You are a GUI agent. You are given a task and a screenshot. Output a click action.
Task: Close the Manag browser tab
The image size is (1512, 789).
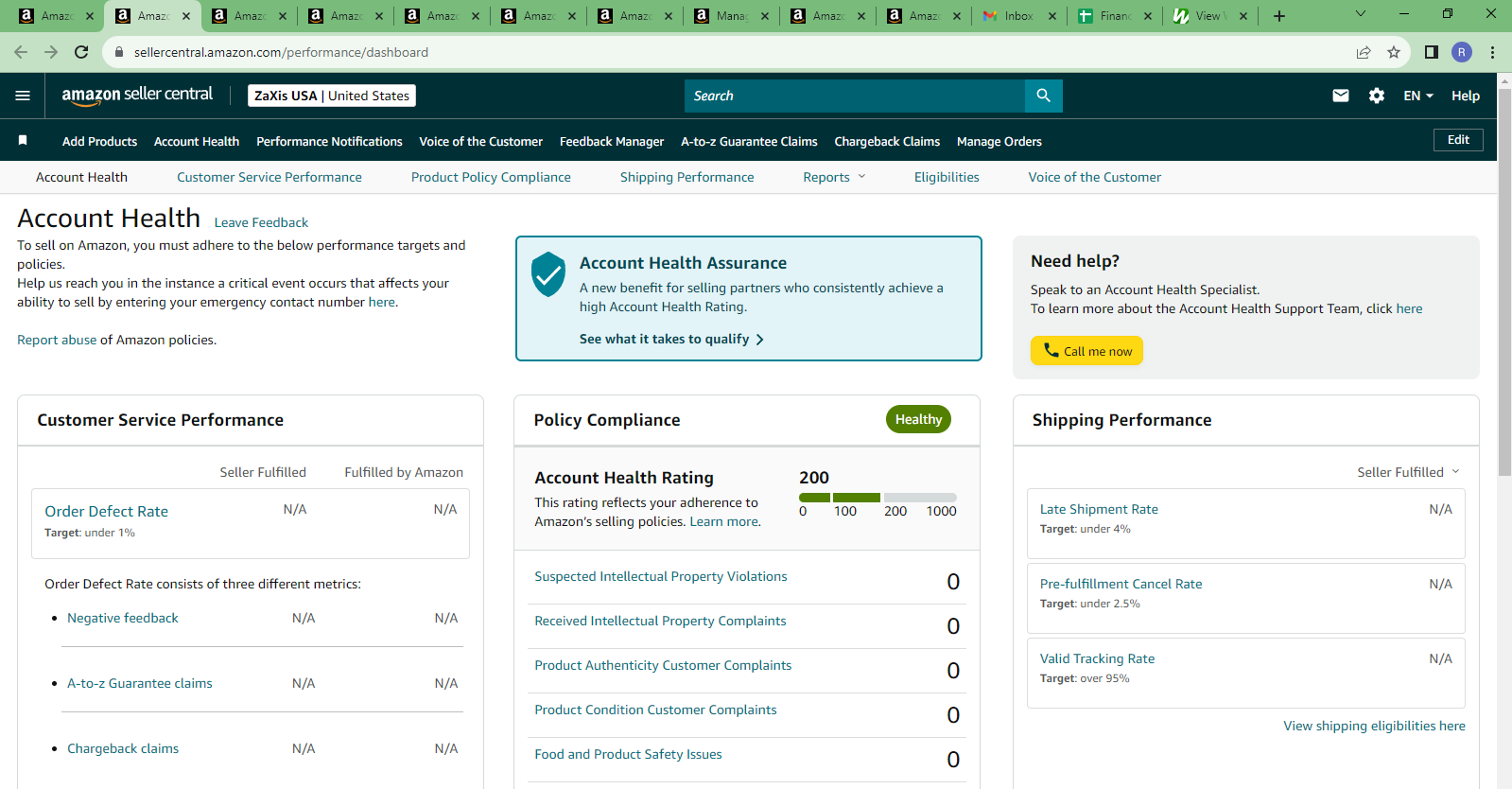(765, 16)
